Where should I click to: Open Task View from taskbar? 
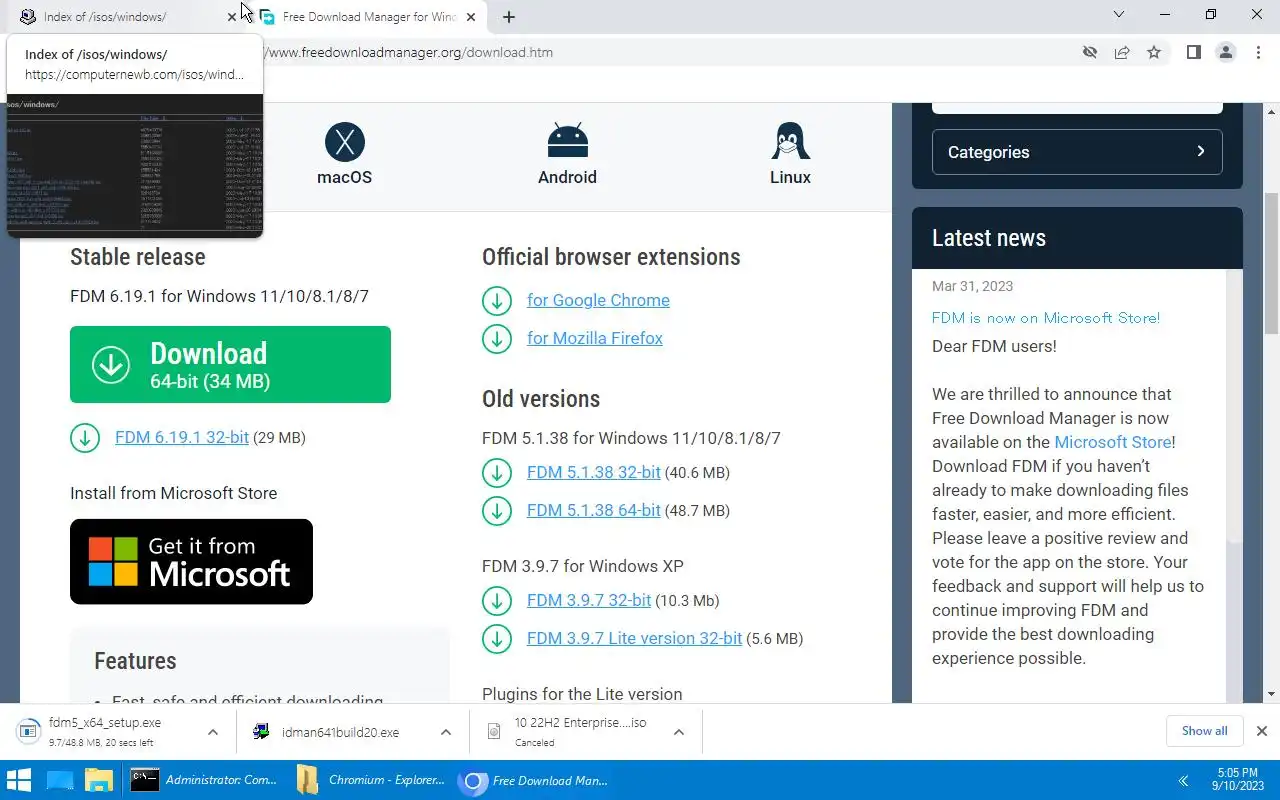[x=60, y=780]
